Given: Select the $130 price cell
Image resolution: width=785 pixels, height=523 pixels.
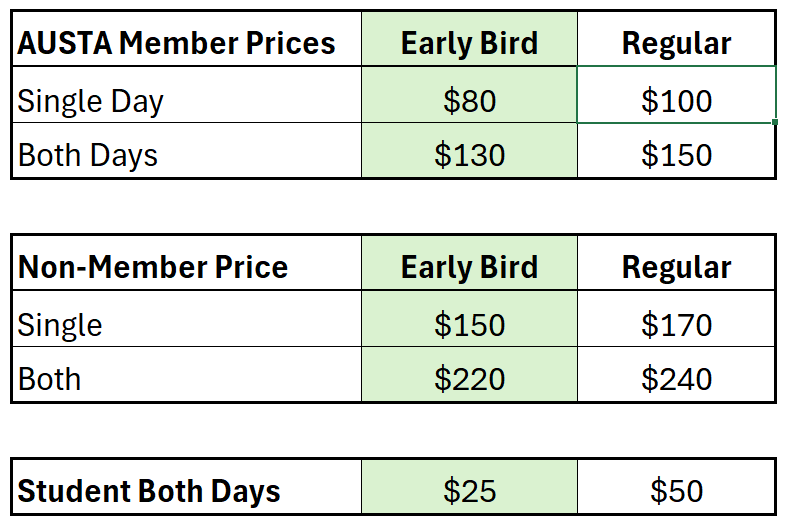Looking at the screenshot, I should (x=469, y=154).
